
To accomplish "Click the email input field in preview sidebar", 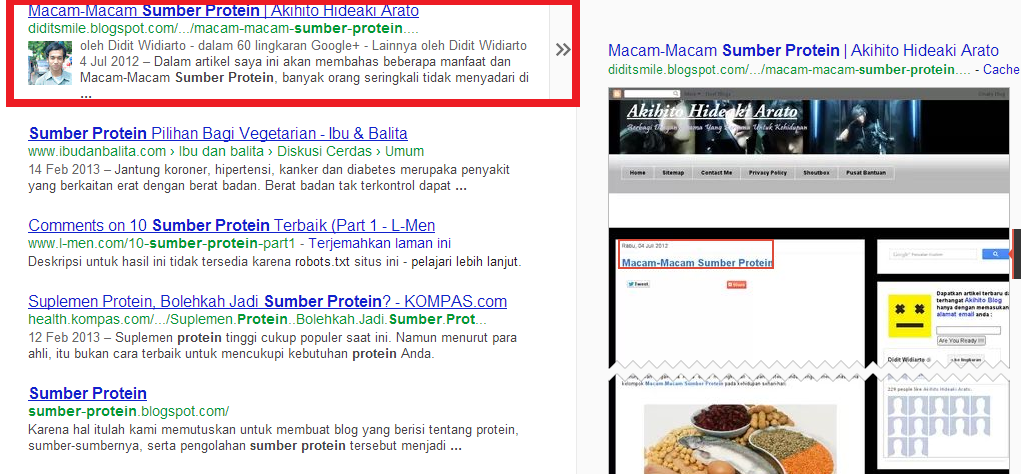I will point(968,331).
